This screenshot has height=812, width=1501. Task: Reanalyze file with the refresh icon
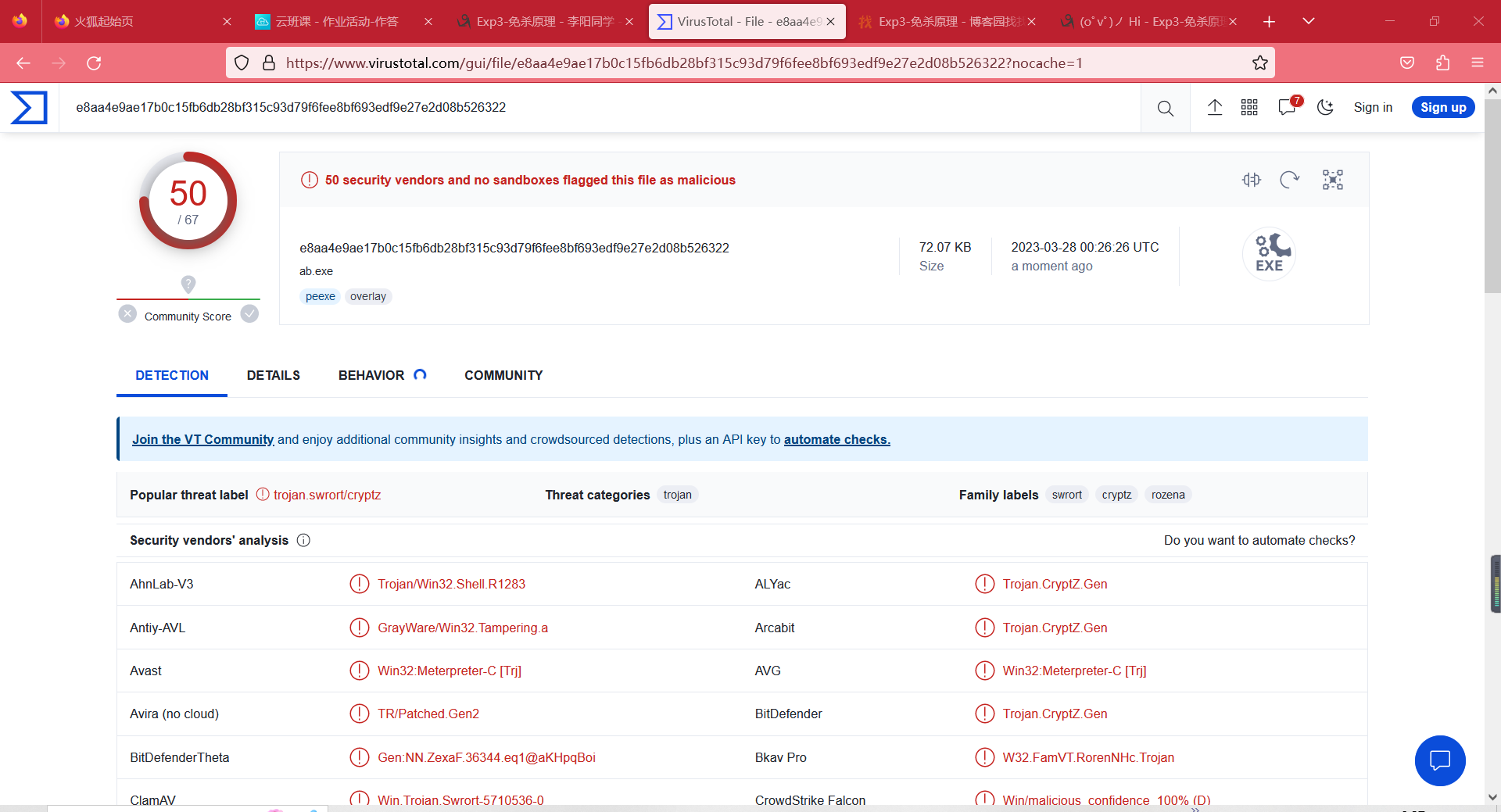coord(1290,180)
